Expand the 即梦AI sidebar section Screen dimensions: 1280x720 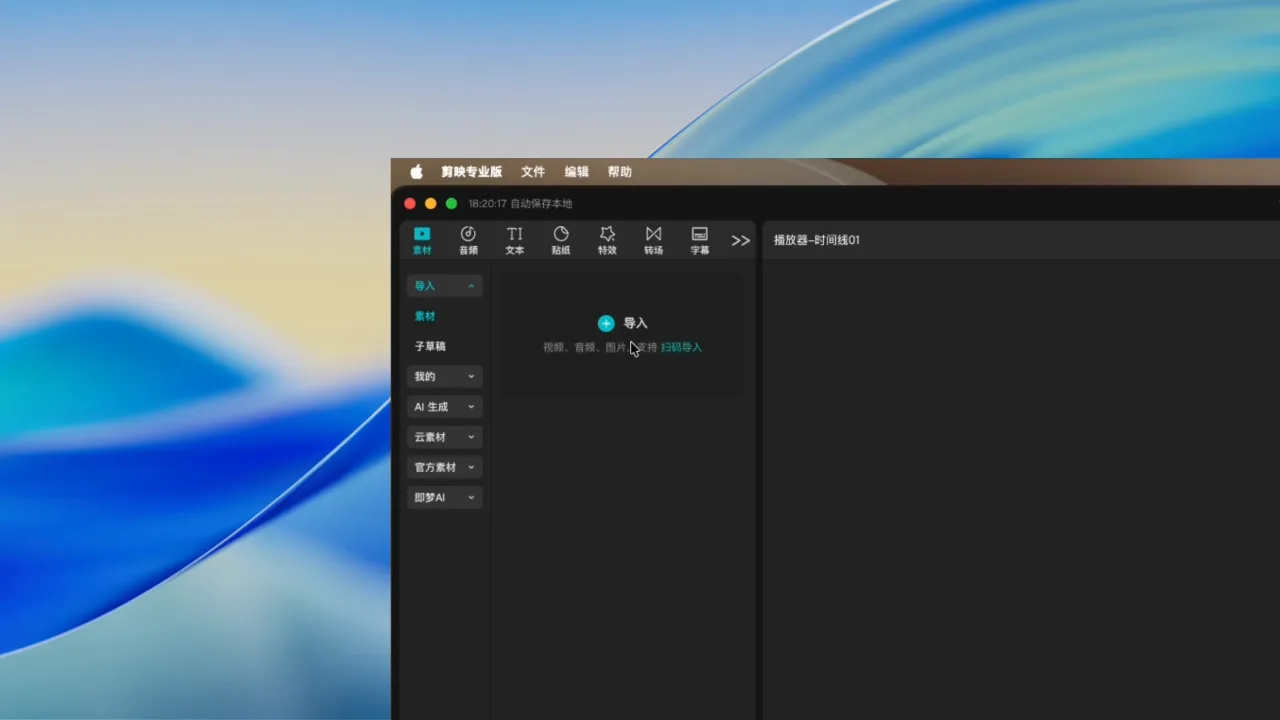pos(445,497)
